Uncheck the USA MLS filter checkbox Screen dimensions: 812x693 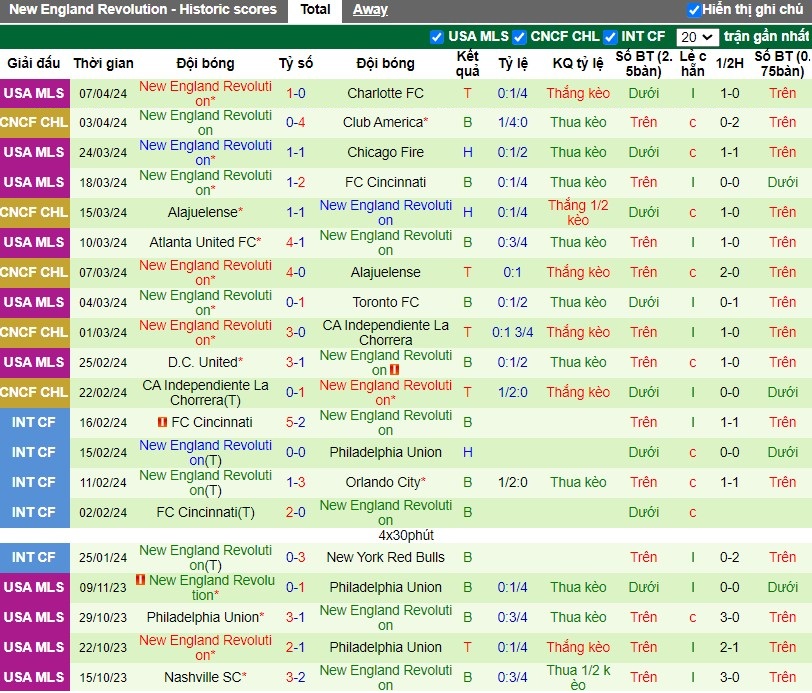coord(437,37)
